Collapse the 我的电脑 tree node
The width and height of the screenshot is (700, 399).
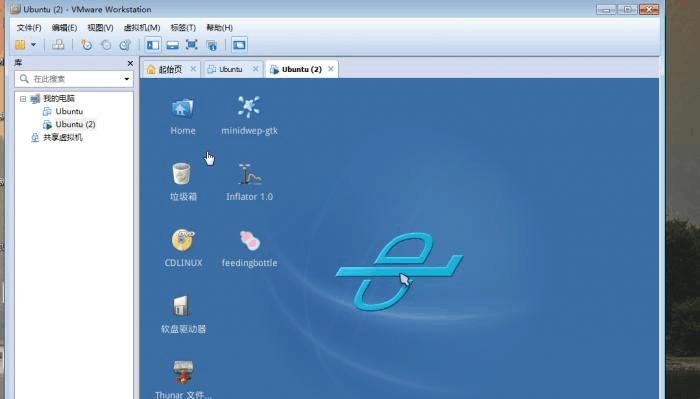[x=23, y=99]
